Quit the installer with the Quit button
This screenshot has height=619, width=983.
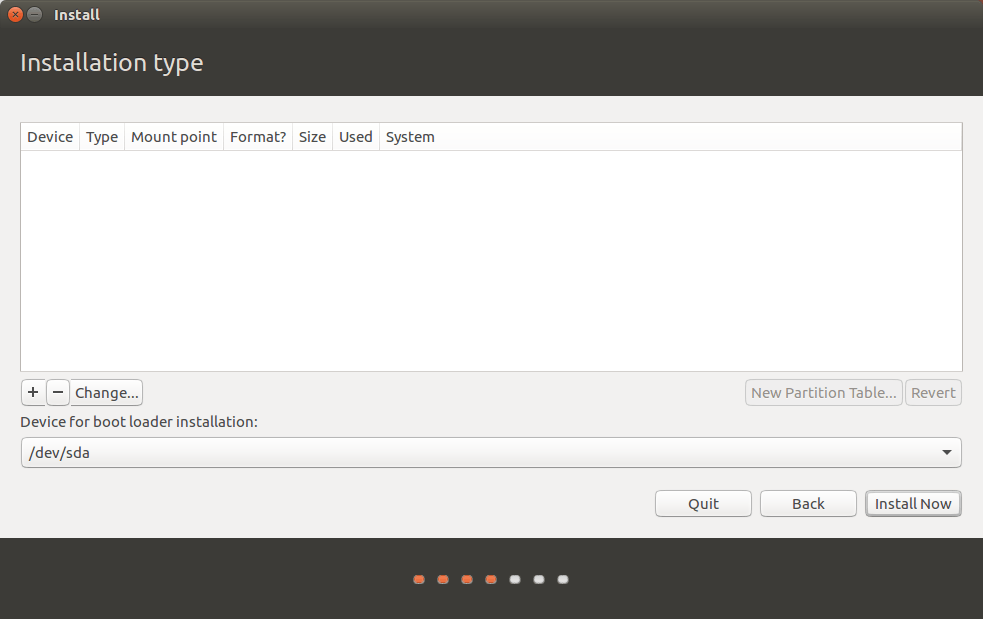click(703, 504)
